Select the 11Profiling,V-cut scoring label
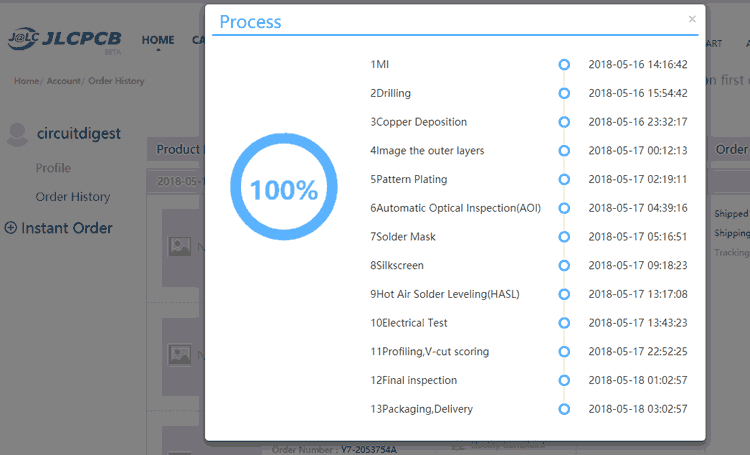The image size is (750, 455). [x=430, y=352]
